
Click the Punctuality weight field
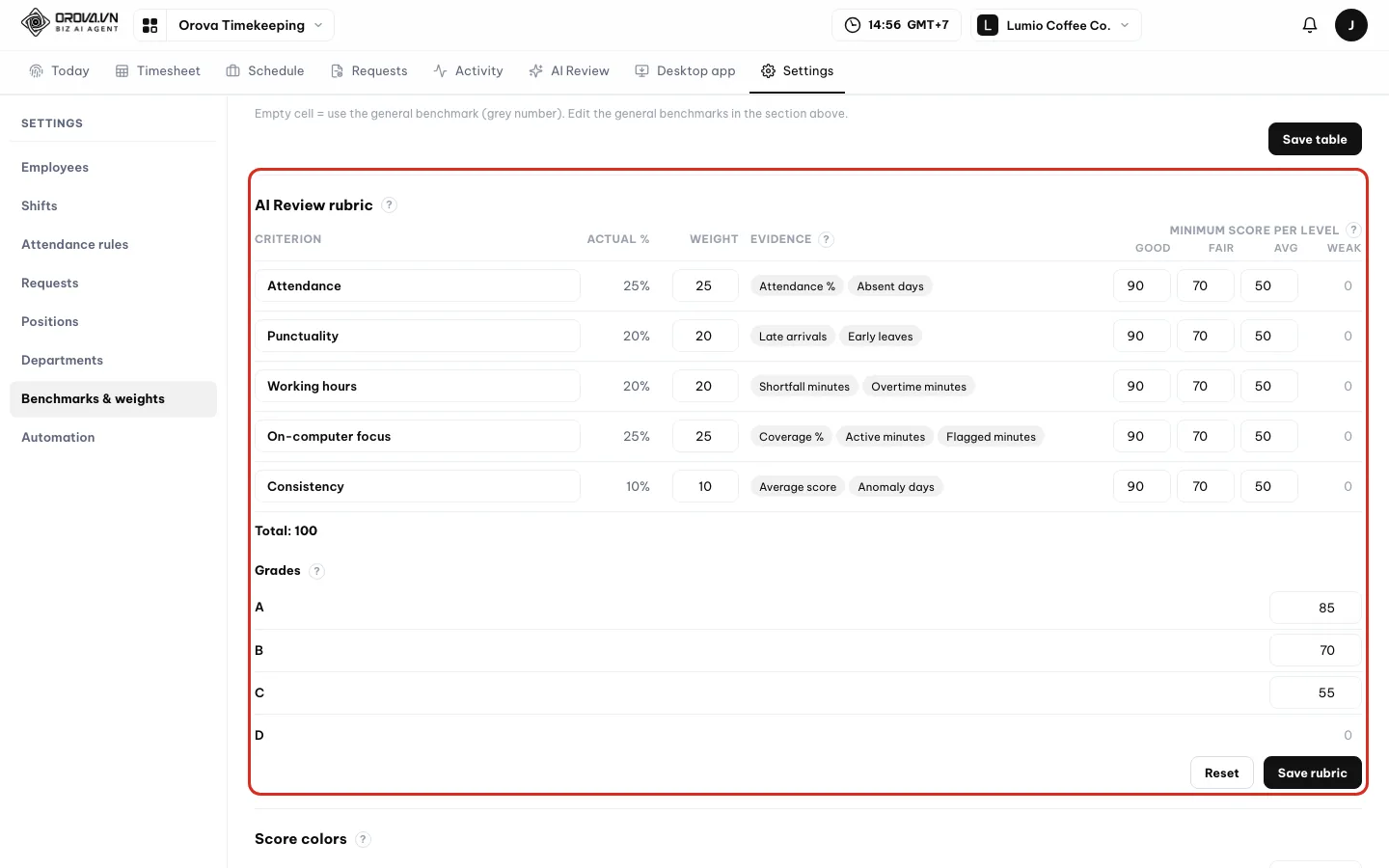[x=705, y=336]
